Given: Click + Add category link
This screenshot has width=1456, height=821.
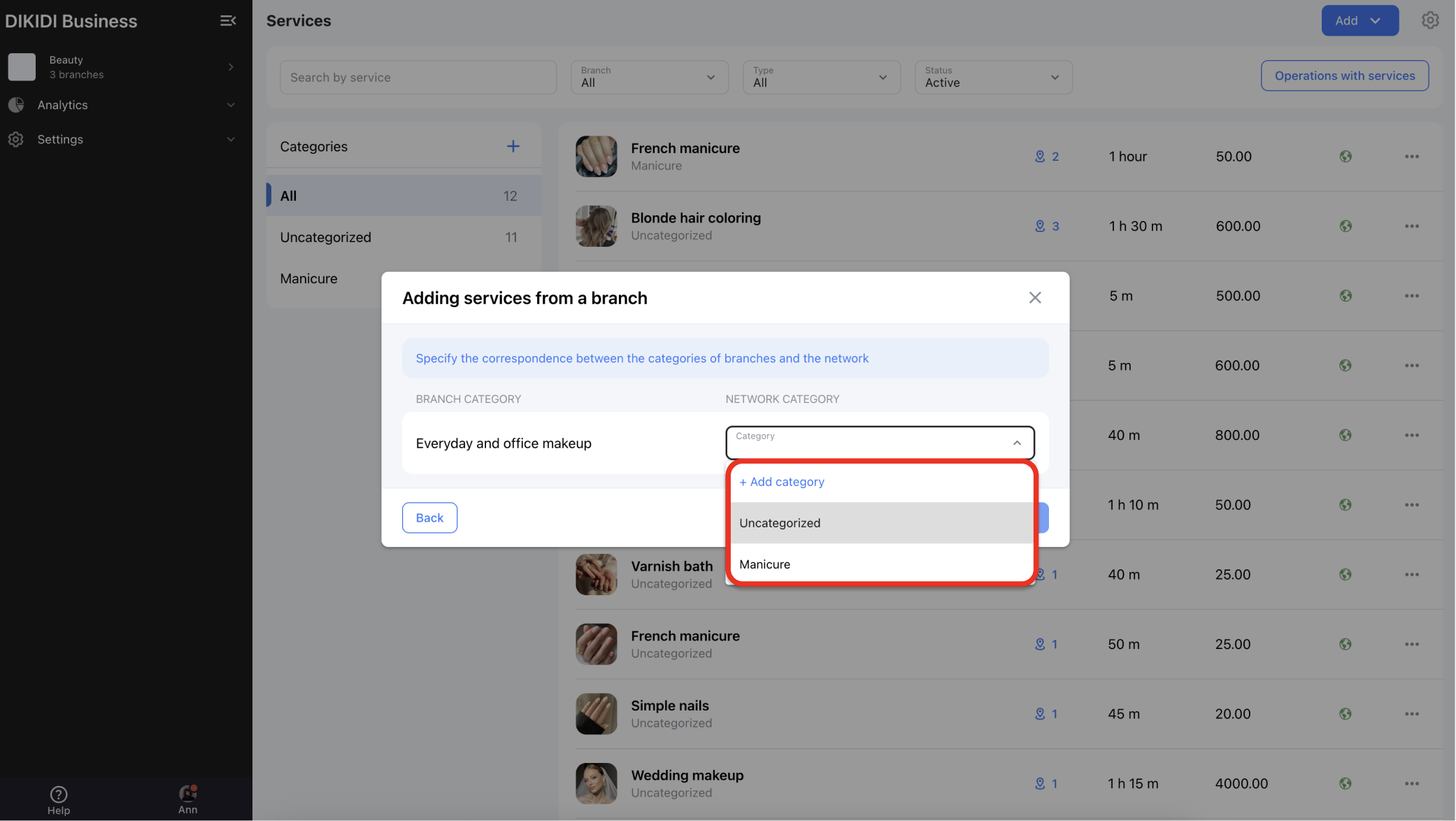Looking at the screenshot, I should 781,482.
